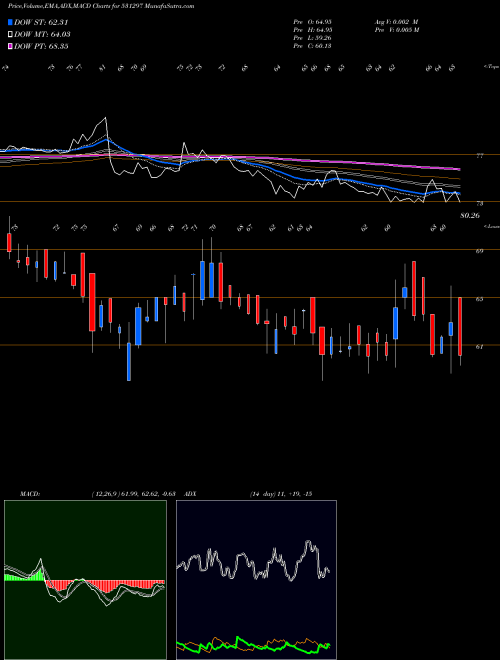Click the MACD (12,26,9) values text

click(x=133, y=494)
